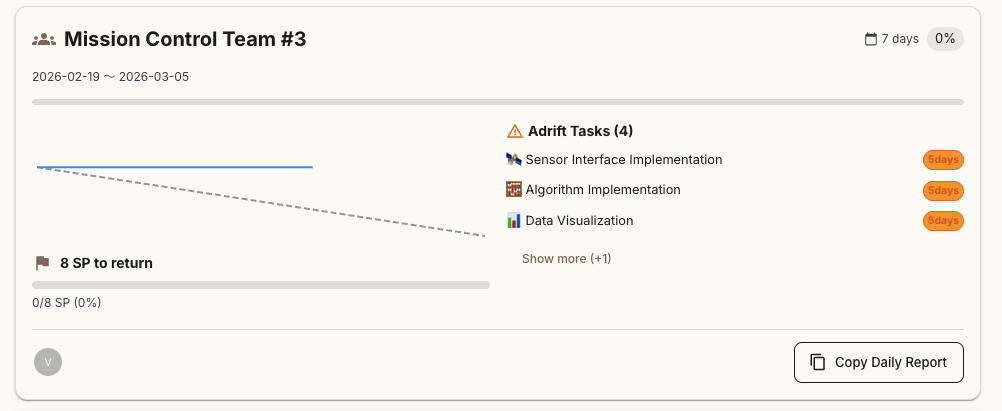Expand the list with Show more (+1)
This screenshot has height=411, width=1002.
point(566,259)
